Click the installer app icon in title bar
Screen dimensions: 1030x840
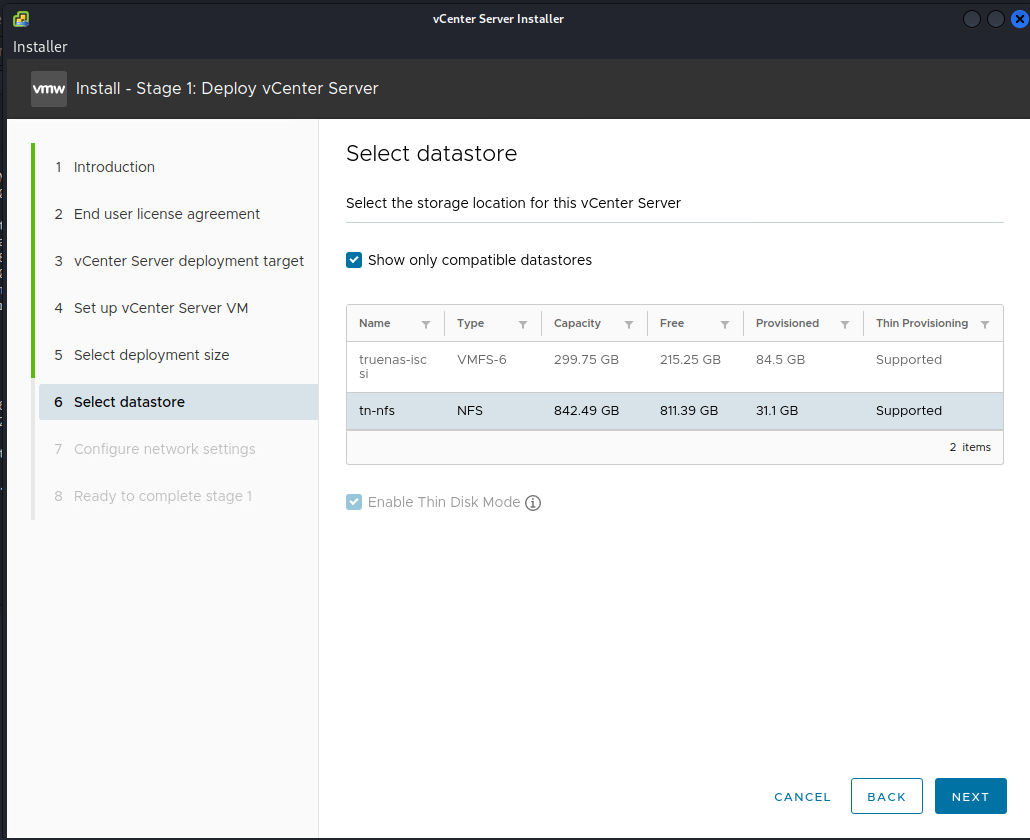21,19
